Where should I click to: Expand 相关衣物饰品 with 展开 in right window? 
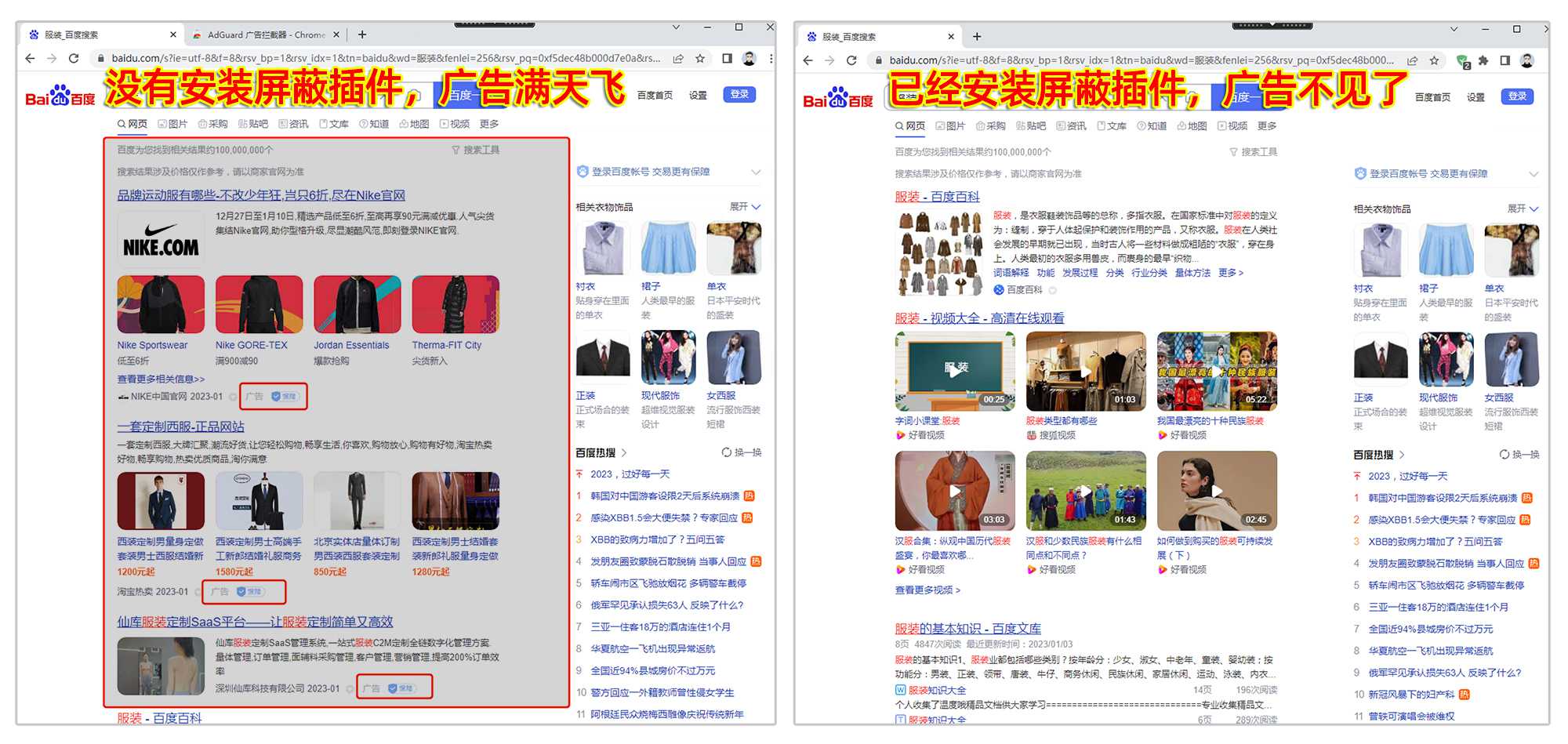tap(1523, 209)
